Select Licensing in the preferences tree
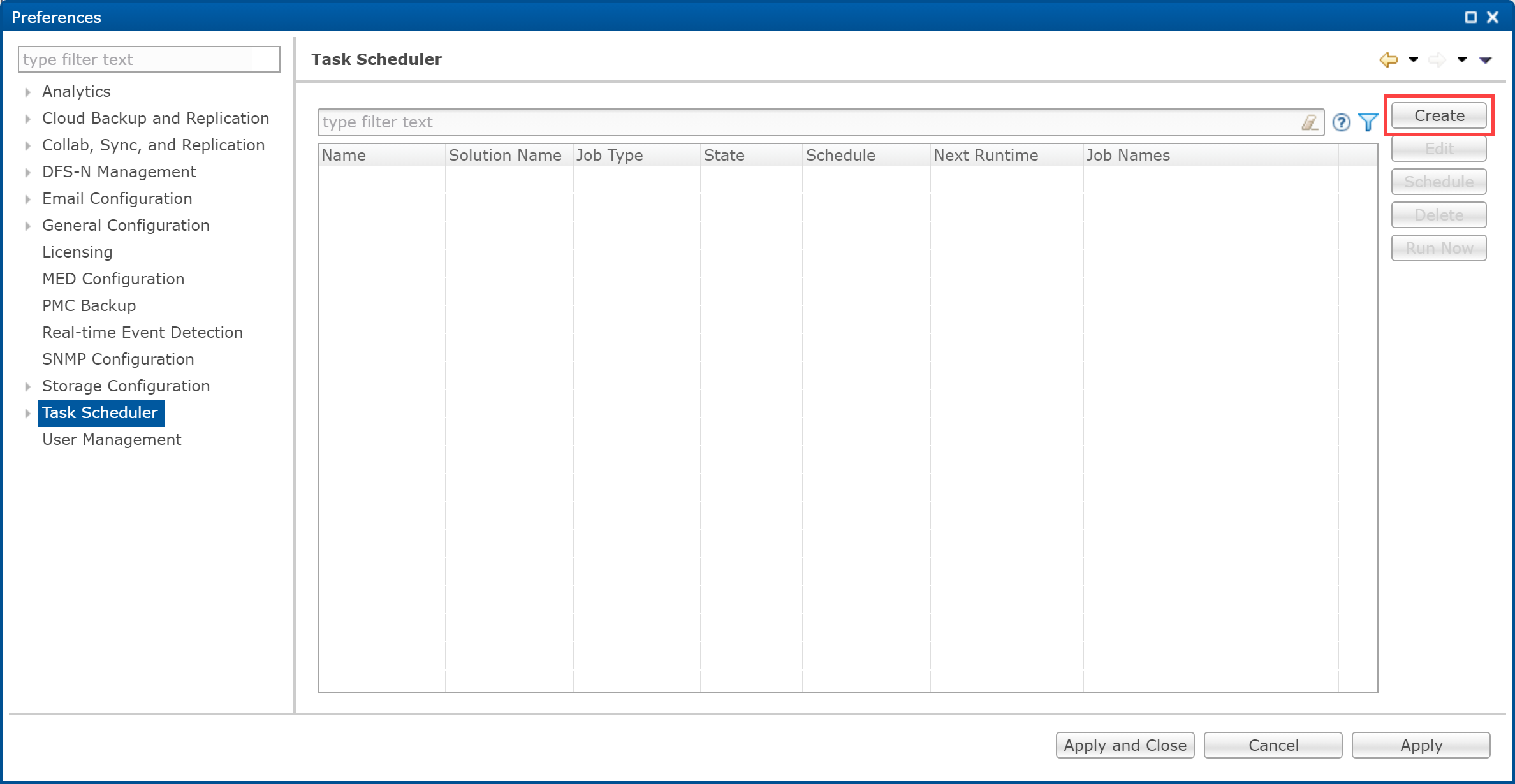The image size is (1515, 784). (77, 252)
